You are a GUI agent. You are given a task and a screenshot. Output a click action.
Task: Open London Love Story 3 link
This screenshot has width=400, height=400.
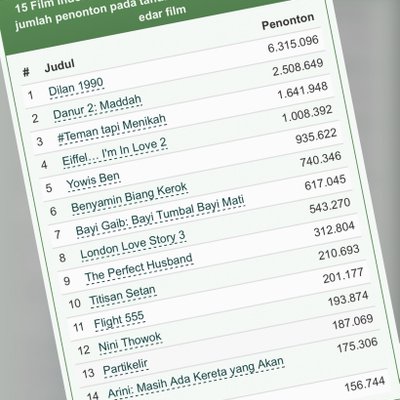(133, 245)
